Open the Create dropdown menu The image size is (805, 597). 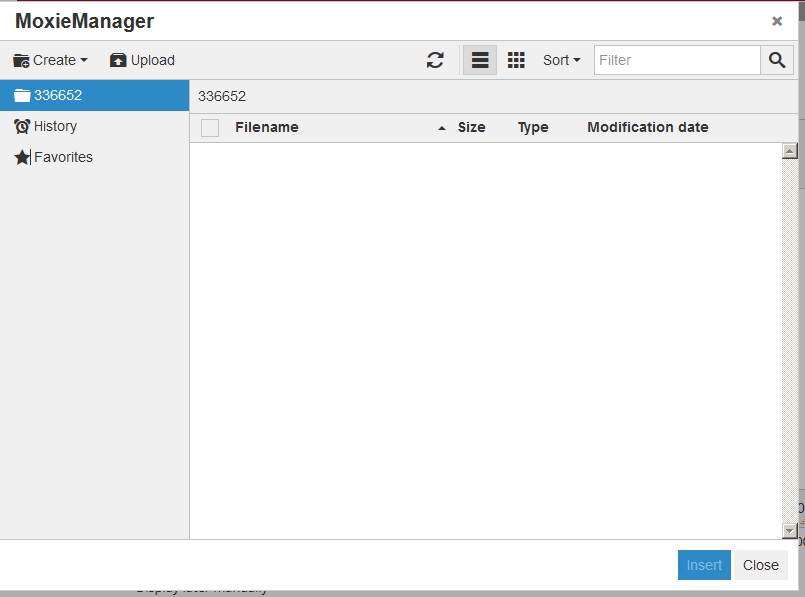point(50,60)
